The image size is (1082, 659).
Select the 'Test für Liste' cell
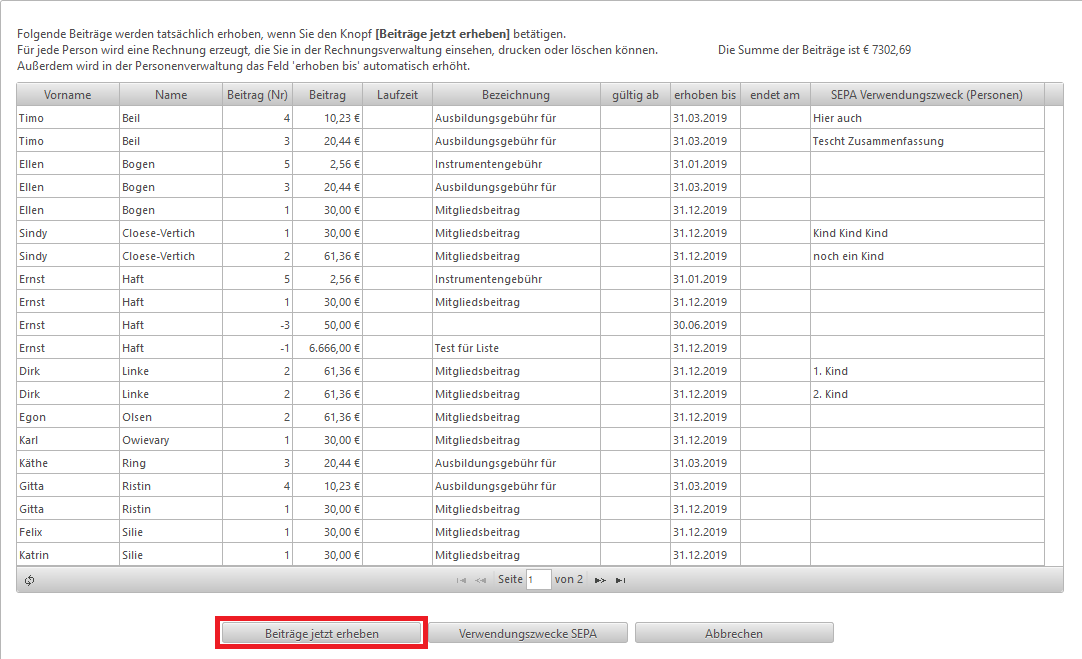click(x=516, y=348)
